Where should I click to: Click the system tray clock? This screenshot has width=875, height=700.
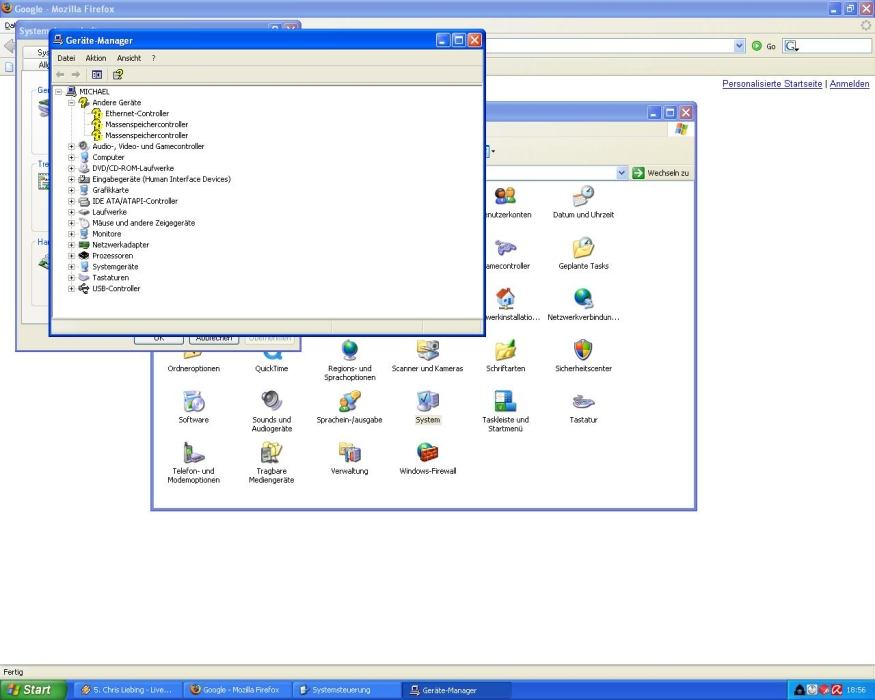(856, 690)
